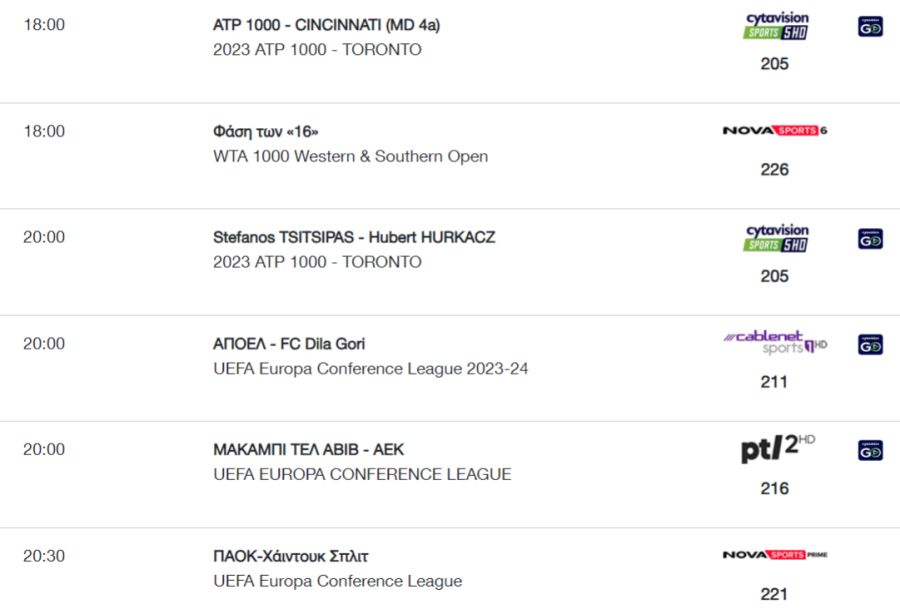Click Stefanos TSITSIPAS - Hubert HURKACZ title

tap(354, 238)
